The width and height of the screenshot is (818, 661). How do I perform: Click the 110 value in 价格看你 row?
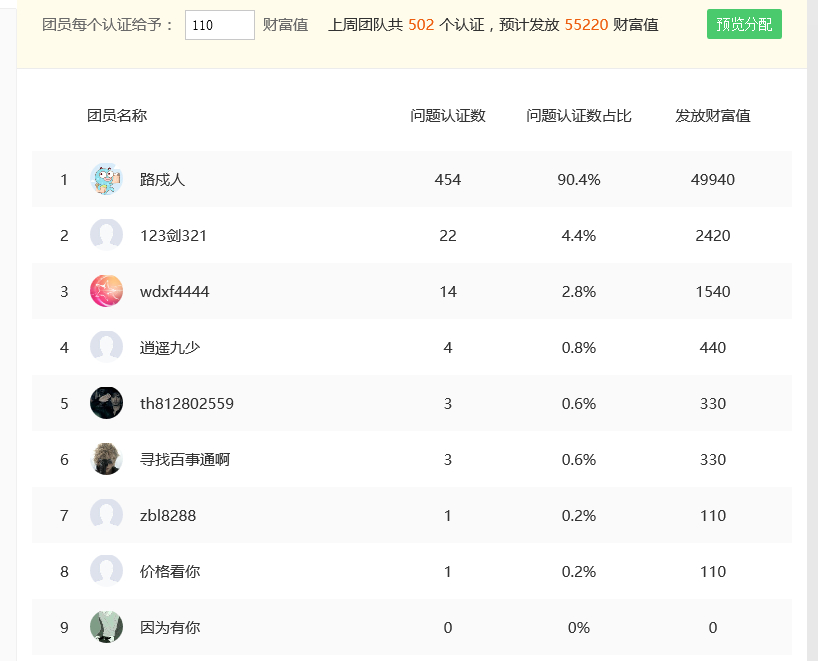click(713, 571)
